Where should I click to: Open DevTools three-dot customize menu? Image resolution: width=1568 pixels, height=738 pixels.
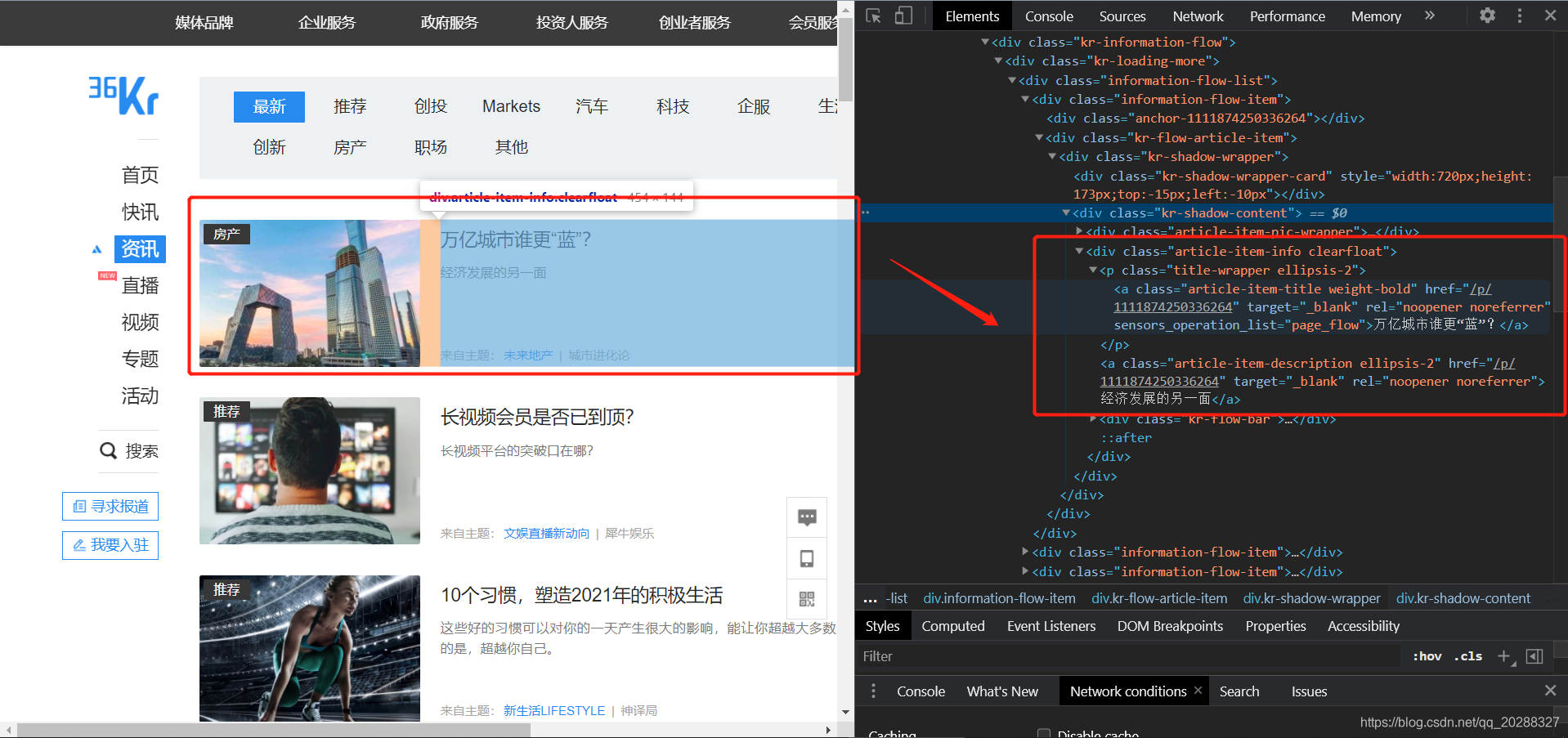tap(1520, 16)
